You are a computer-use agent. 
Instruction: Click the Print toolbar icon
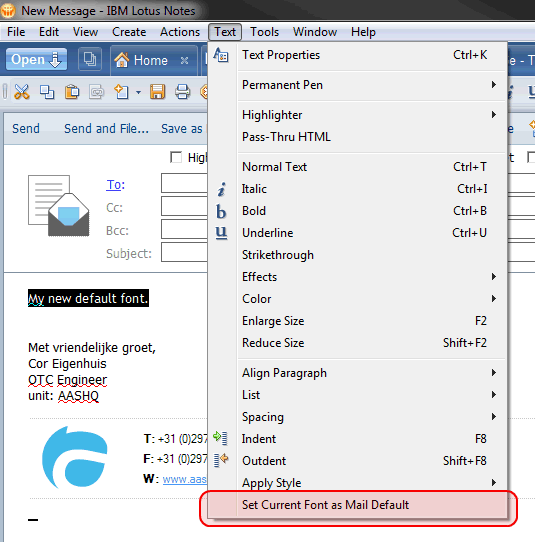182,92
